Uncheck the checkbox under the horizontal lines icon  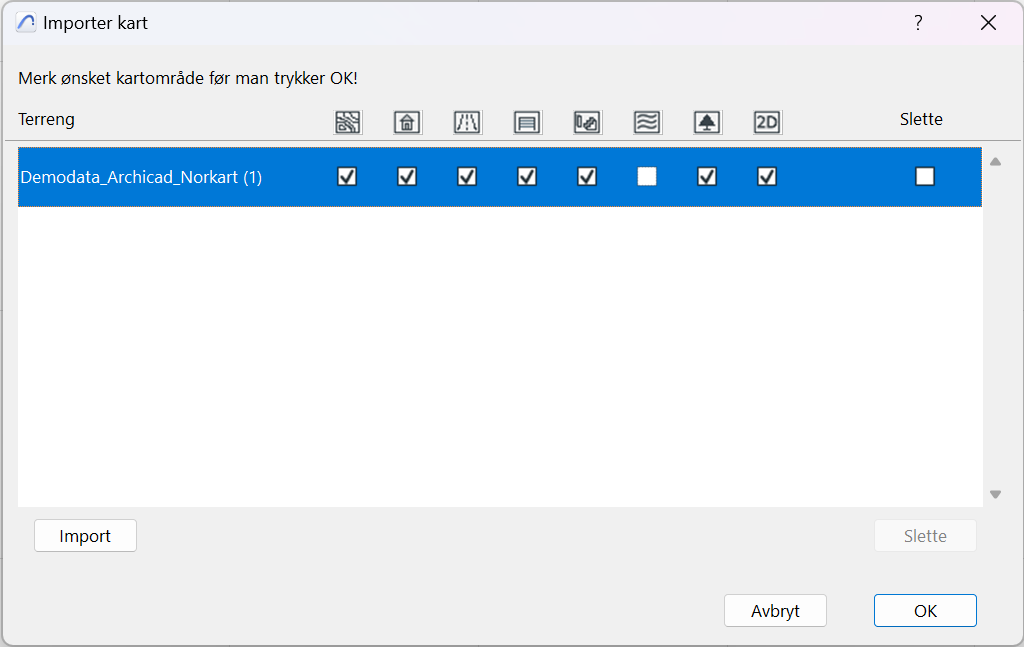527,176
